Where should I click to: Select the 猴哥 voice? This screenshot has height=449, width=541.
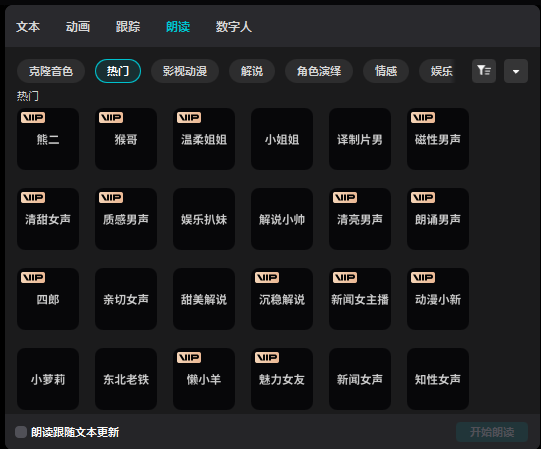click(x=126, y=139)
